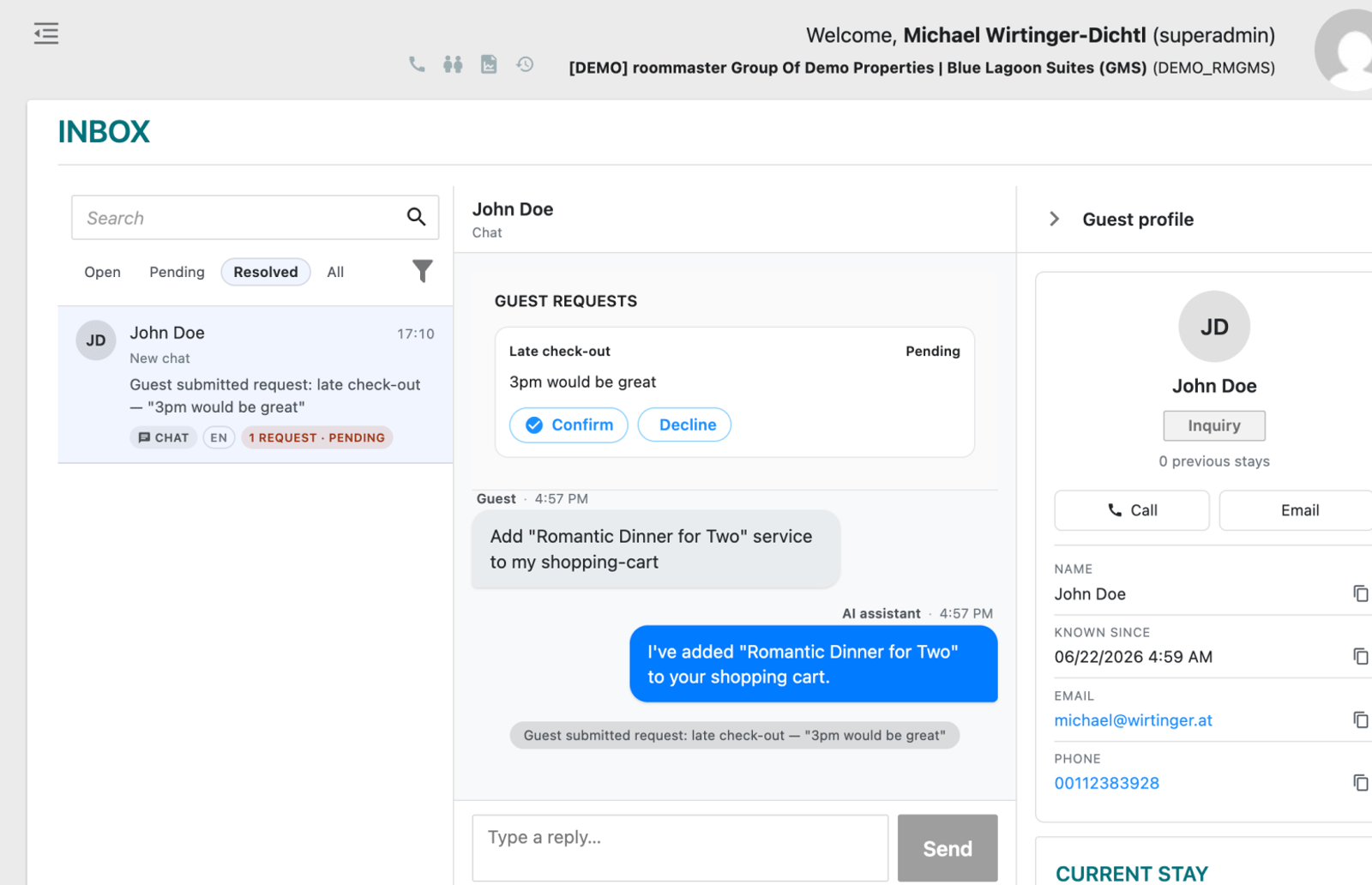Open the report document icon in header

tap(489, 64)
